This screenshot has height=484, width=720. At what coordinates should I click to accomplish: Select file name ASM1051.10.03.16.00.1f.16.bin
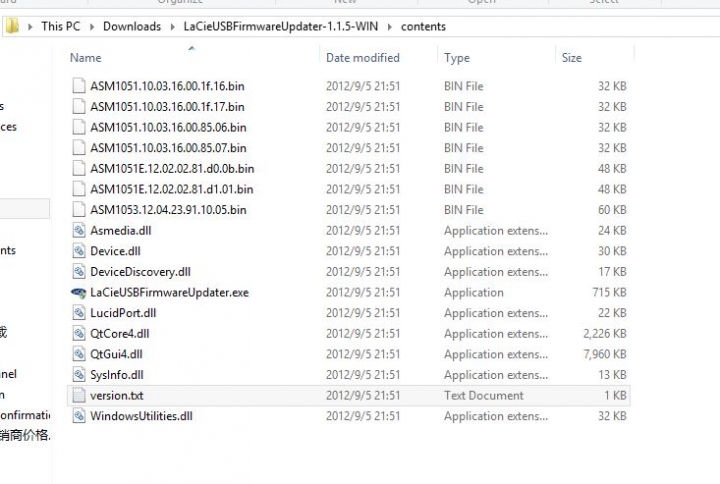(x=167, y=86)
